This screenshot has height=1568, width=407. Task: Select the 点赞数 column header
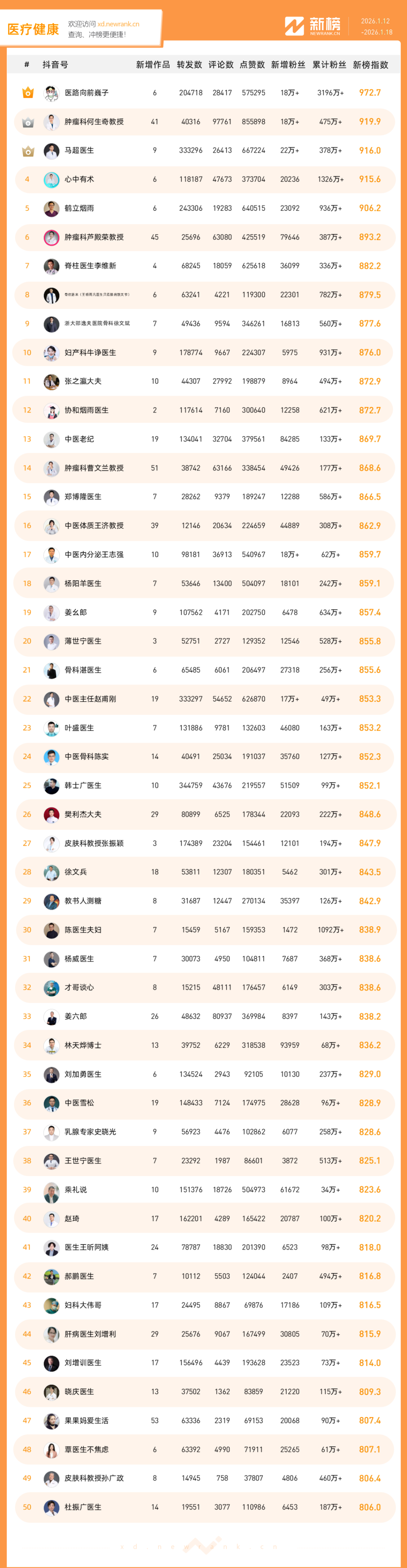click(252, 65)
